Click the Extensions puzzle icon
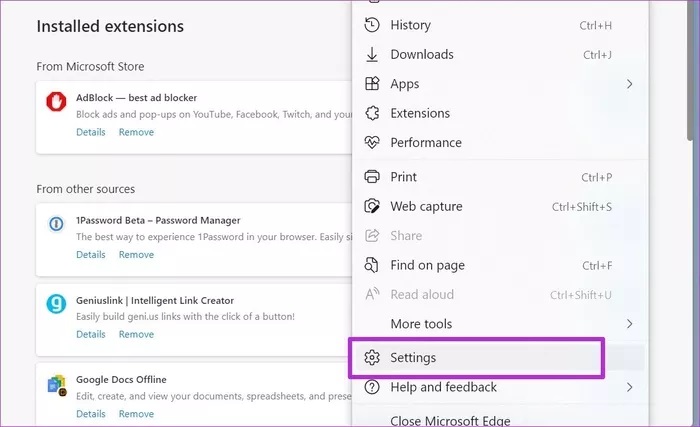 pos(372,114)
